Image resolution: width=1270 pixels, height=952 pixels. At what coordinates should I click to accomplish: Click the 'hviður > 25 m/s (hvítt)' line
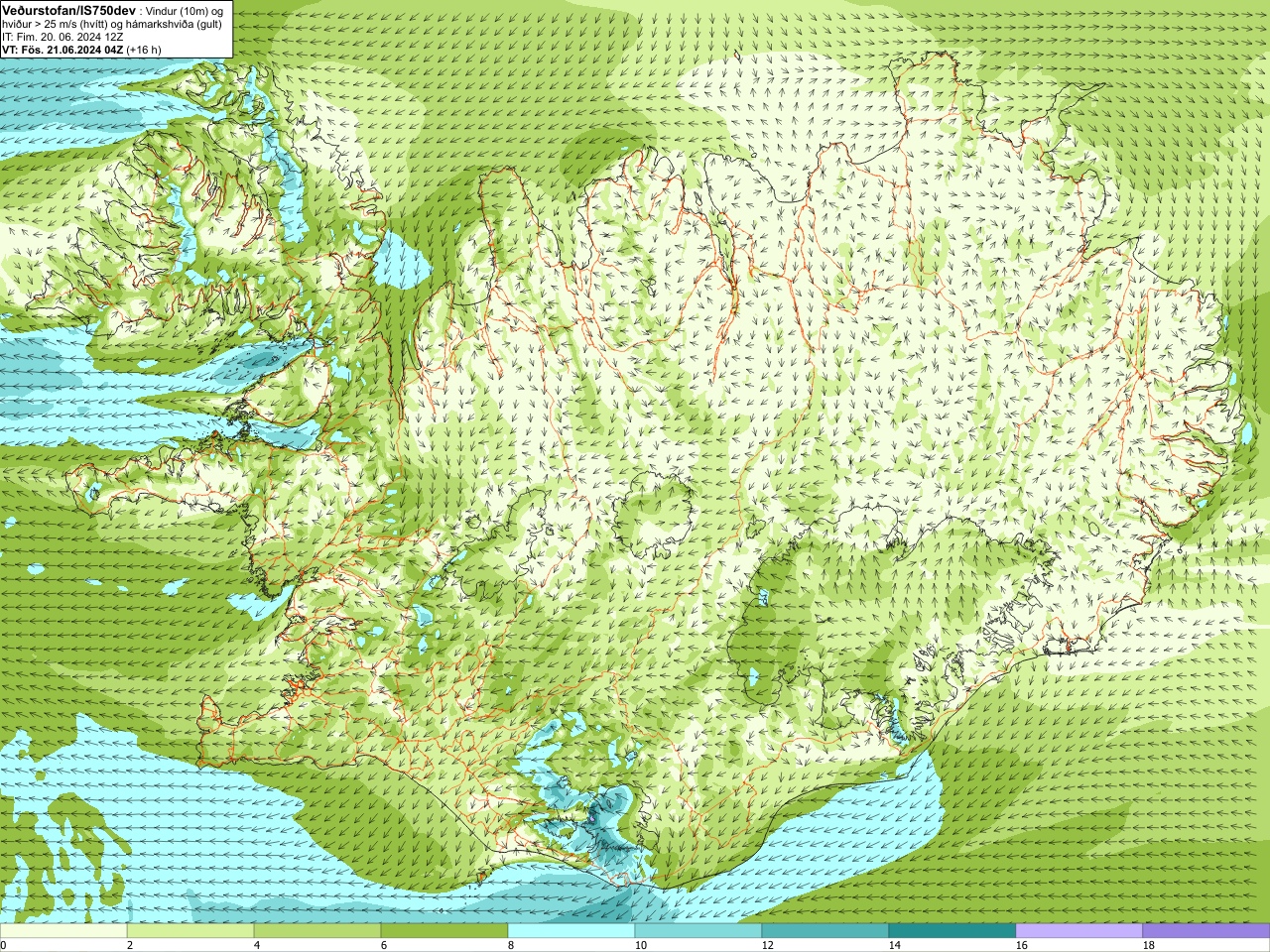[57, 23]
